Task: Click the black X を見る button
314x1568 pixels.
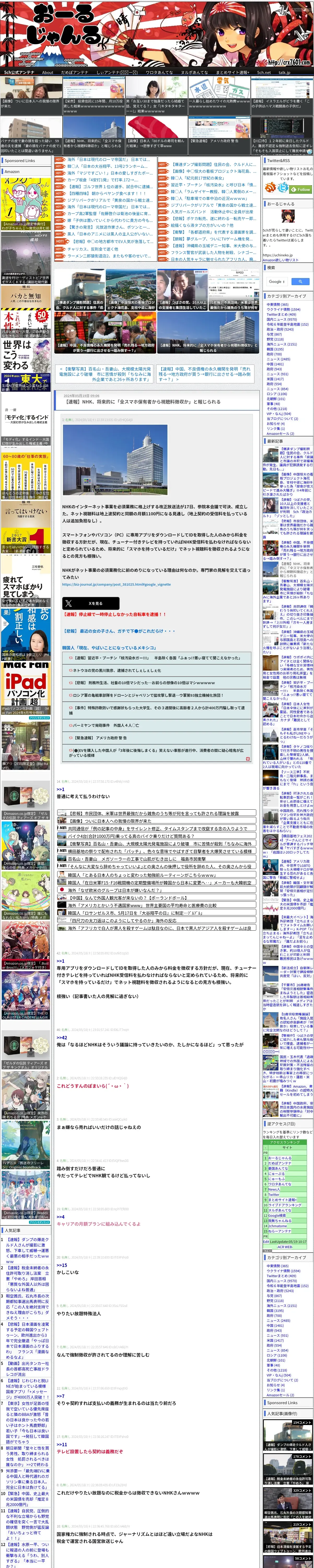Action: (91, 603)
